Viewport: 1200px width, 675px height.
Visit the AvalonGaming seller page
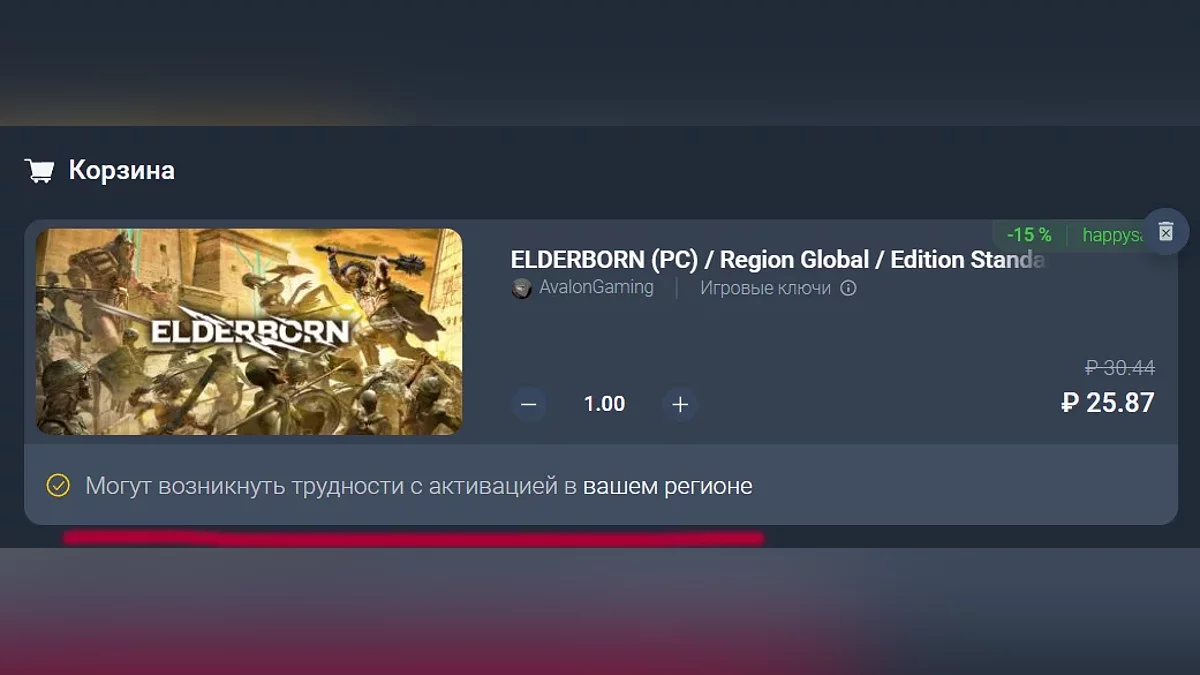pyautogui.click(x=596, y=288)
